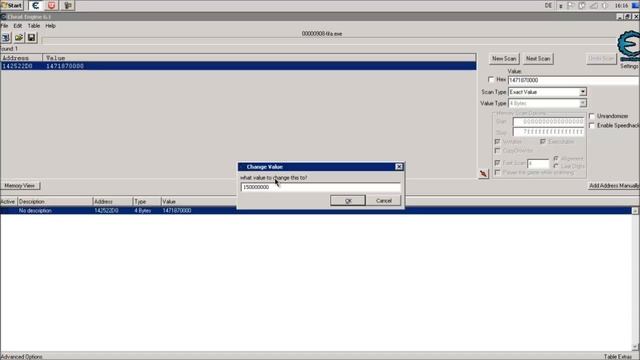
Task: Open the Value Type dropdown
Action: (x=582, y=103)
